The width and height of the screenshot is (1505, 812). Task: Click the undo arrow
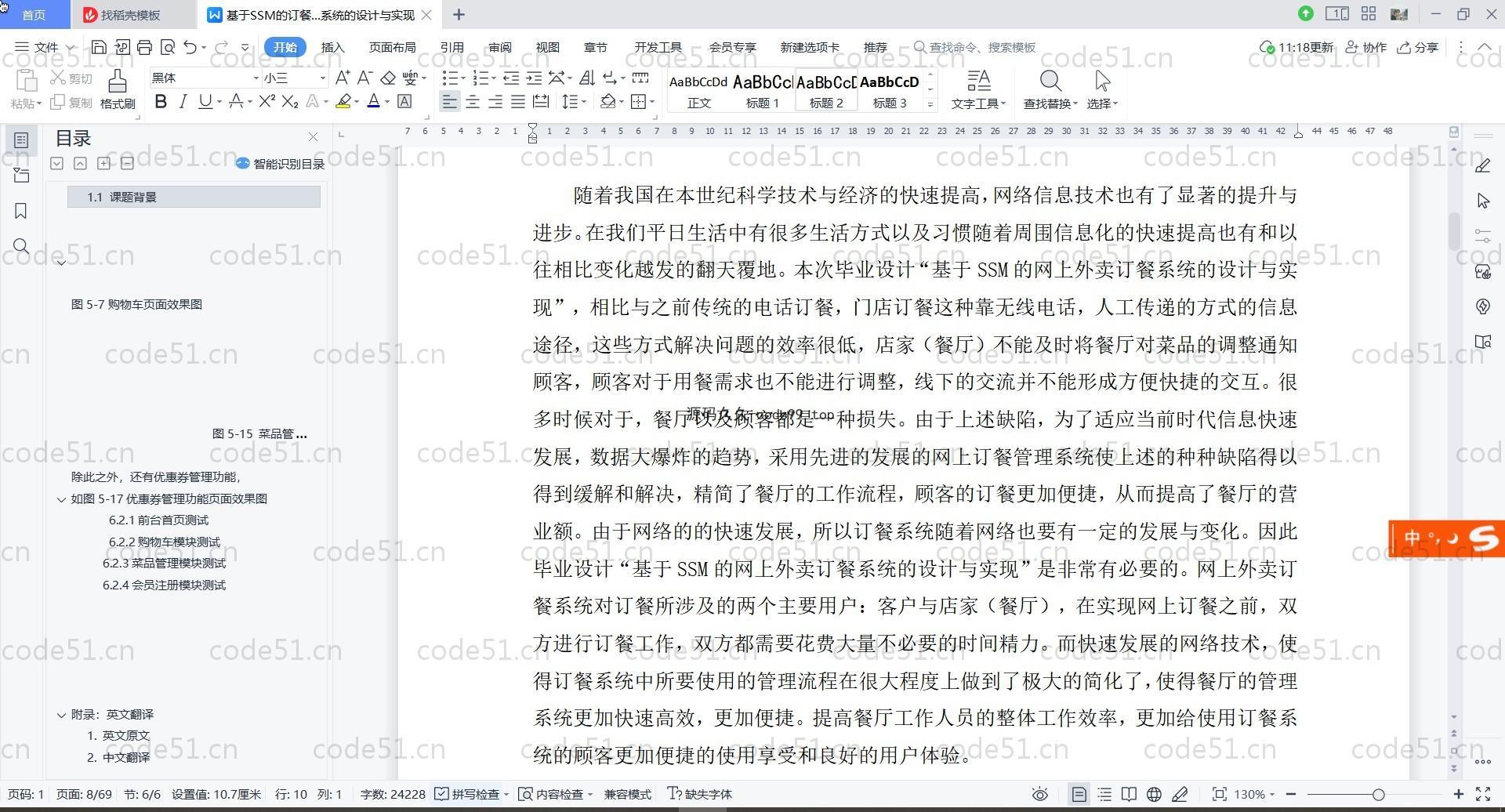[x=190, y=47]
